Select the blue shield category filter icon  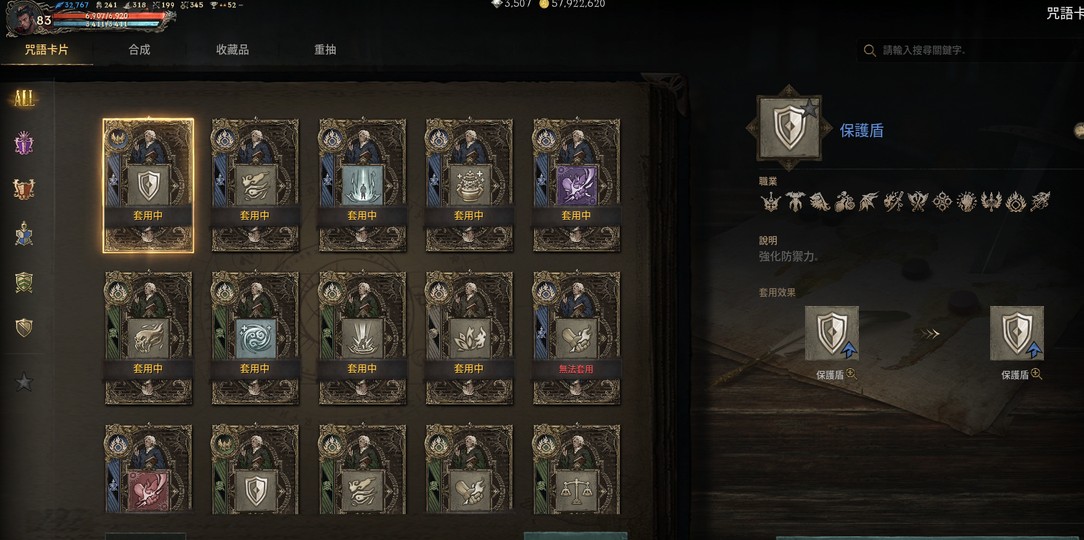[24, 235]
